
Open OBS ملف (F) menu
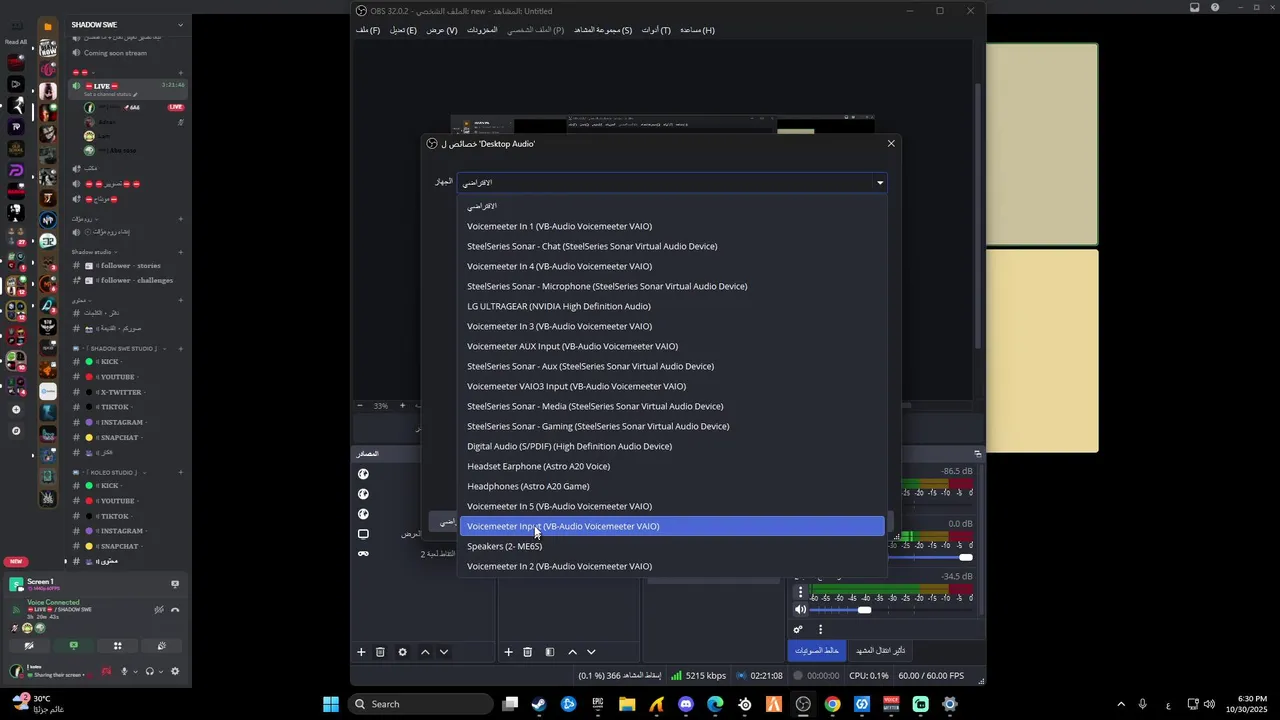[x=368, y=30]
